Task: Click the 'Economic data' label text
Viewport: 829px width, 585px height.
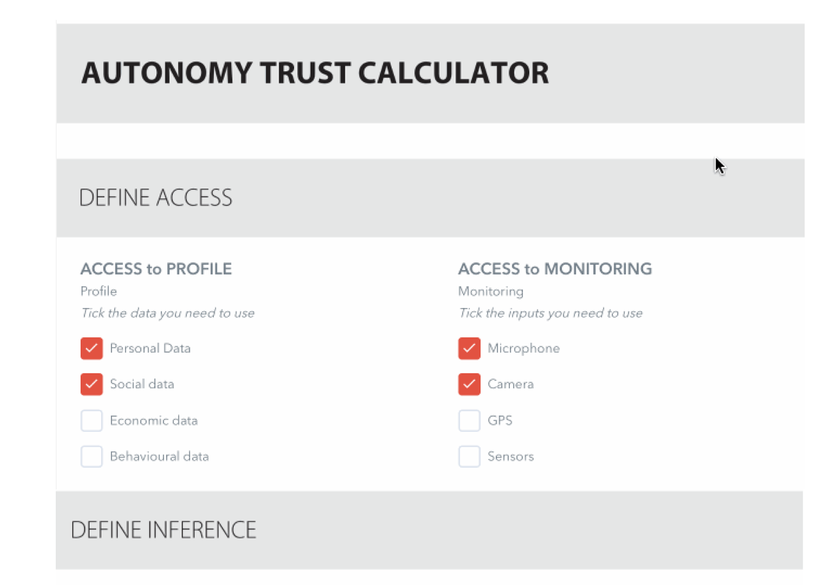Action: pos(153,420)
